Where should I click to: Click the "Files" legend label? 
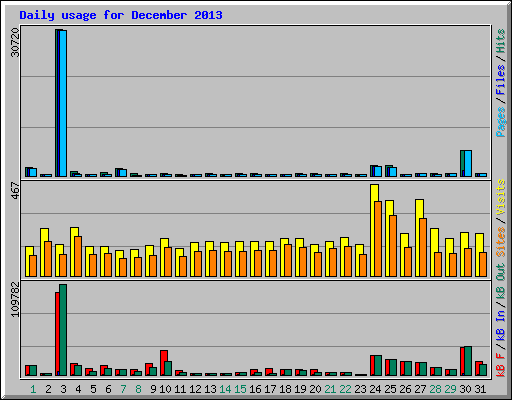500,80
